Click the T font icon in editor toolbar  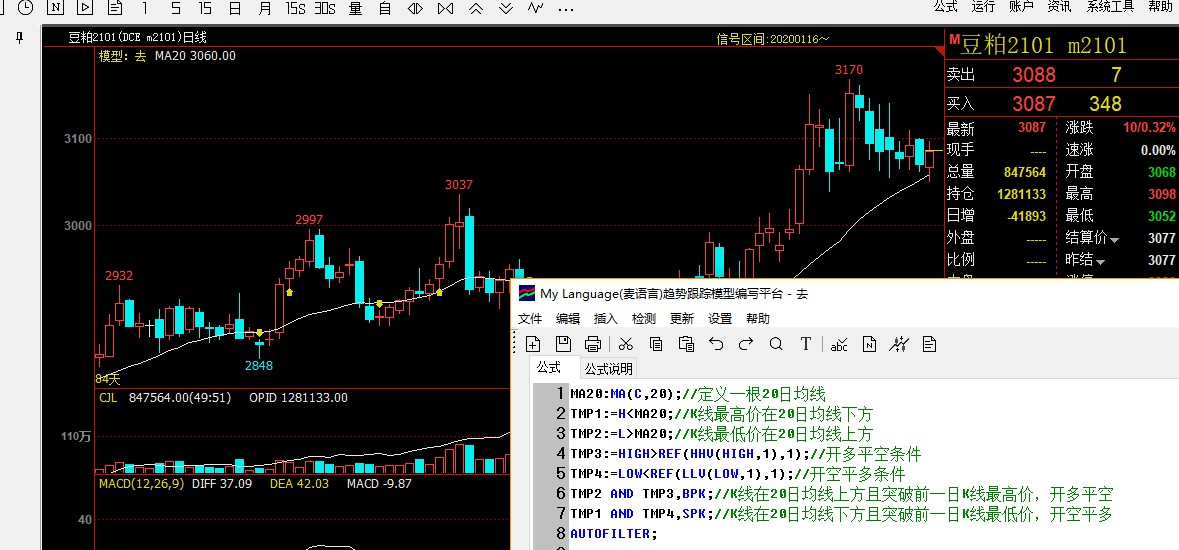806,344
